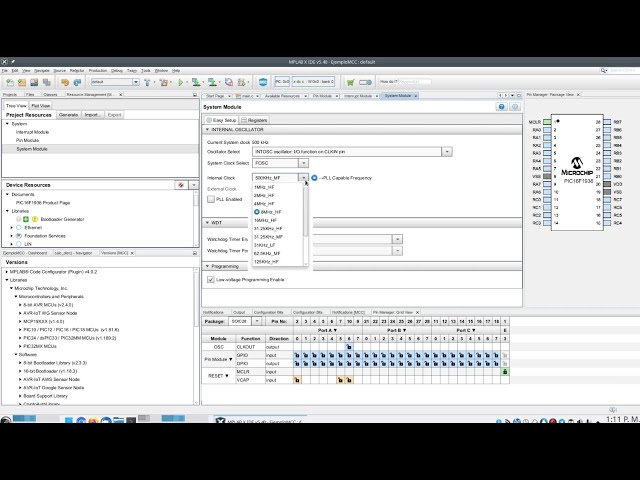Open the Navigate menu

point(42,71)
